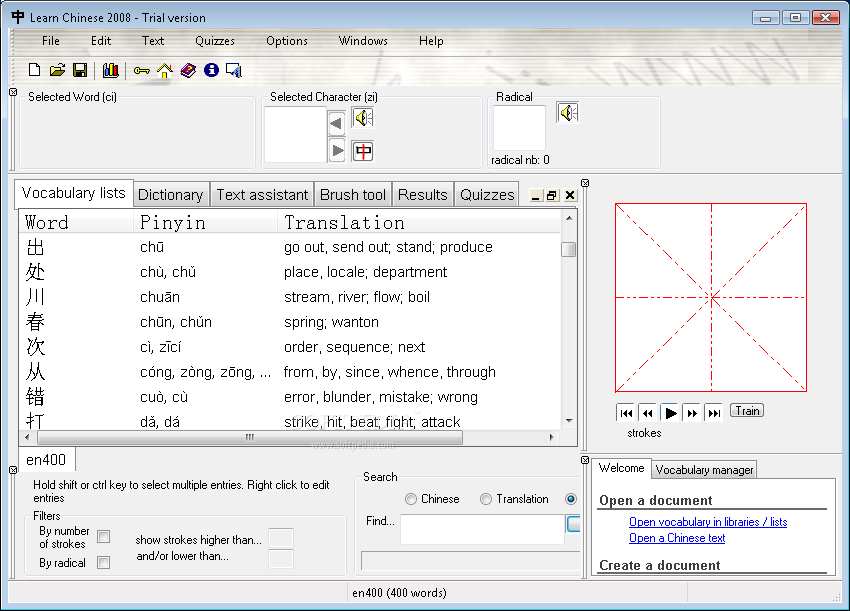Click the Train button

[x=747, y=411]
